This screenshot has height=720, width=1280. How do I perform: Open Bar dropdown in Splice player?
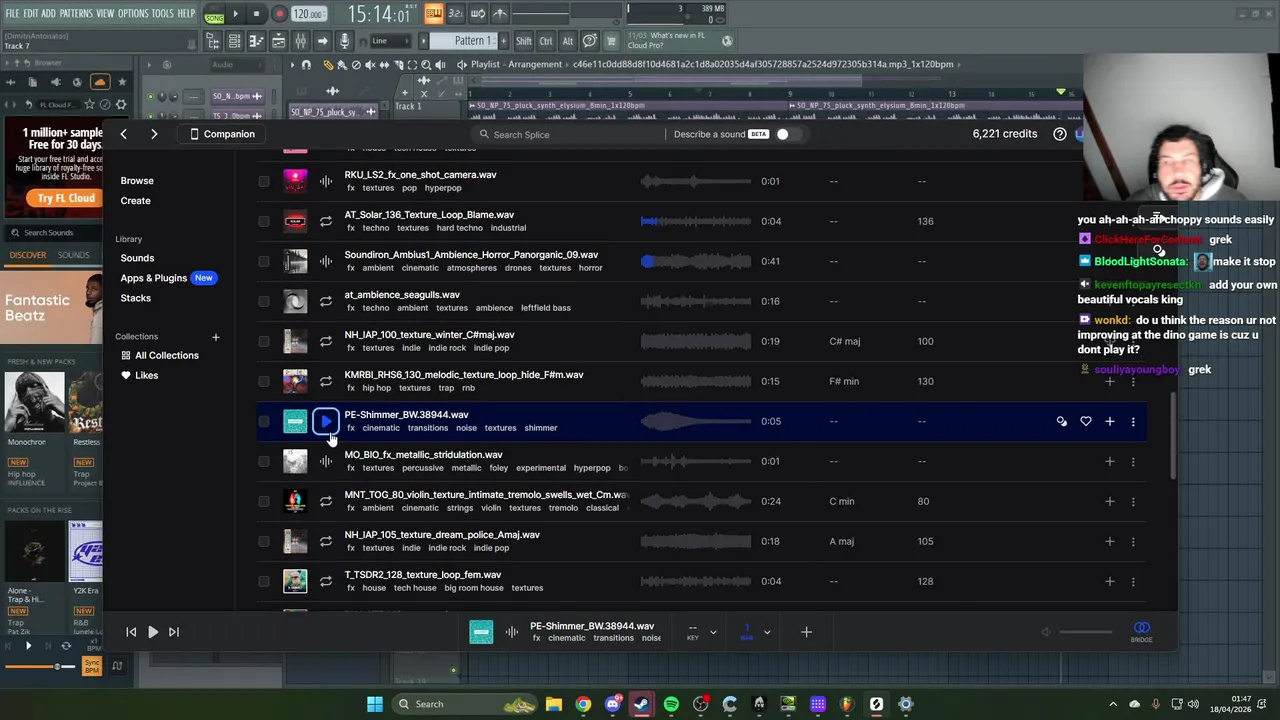coord(755,632)
